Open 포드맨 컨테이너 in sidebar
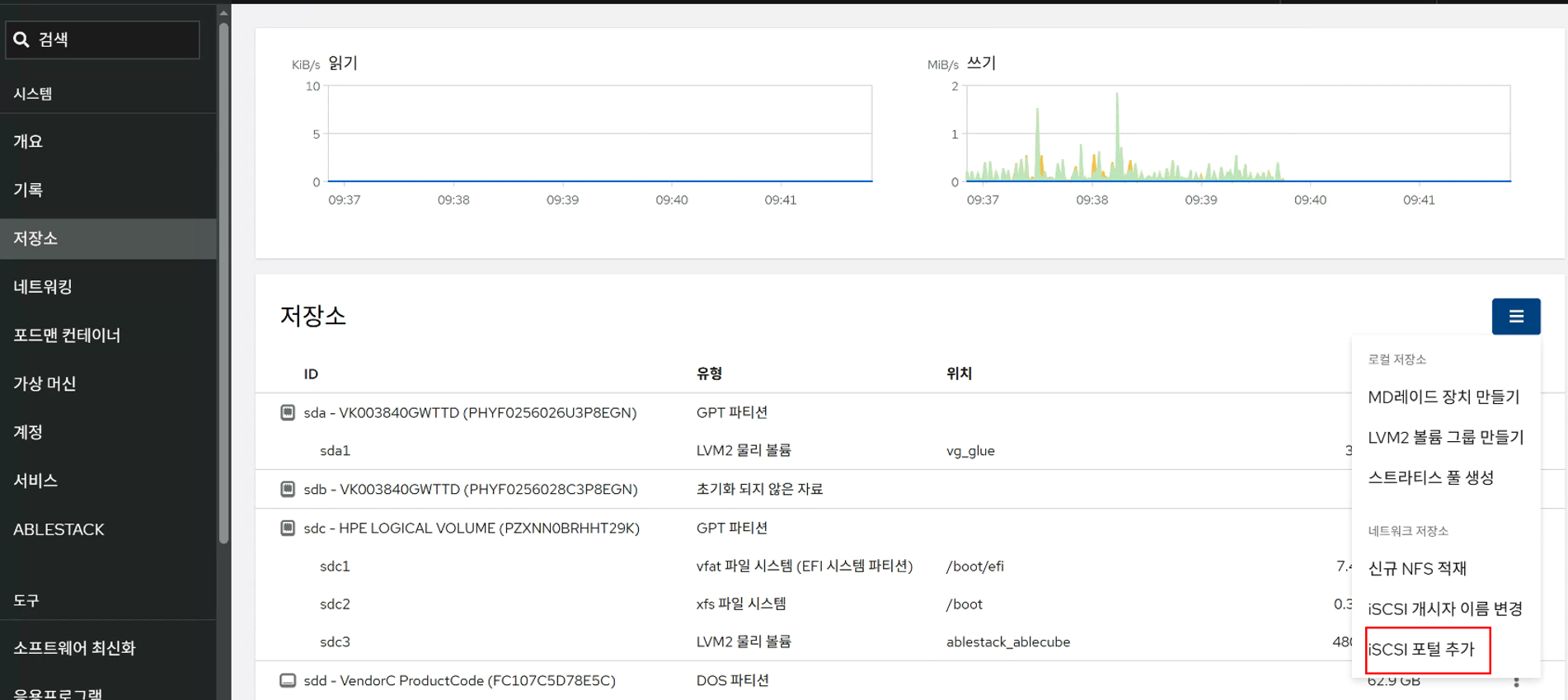Viewport: 1568px width, 700px height. click(67, 335)
